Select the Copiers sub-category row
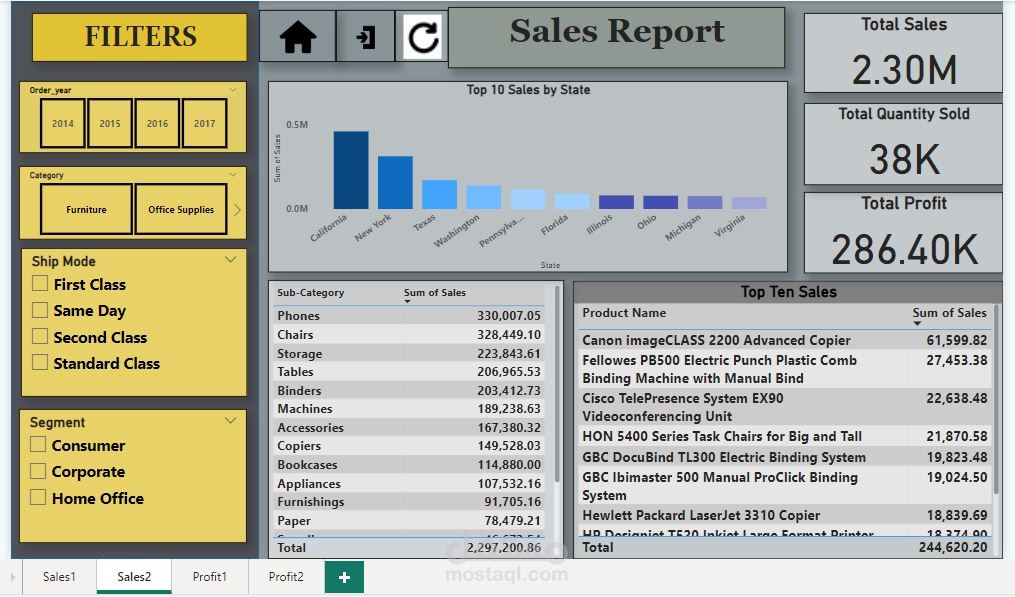Image resolution: width=1015 pixels, height=597 pixels. click(x=409, y=445)
